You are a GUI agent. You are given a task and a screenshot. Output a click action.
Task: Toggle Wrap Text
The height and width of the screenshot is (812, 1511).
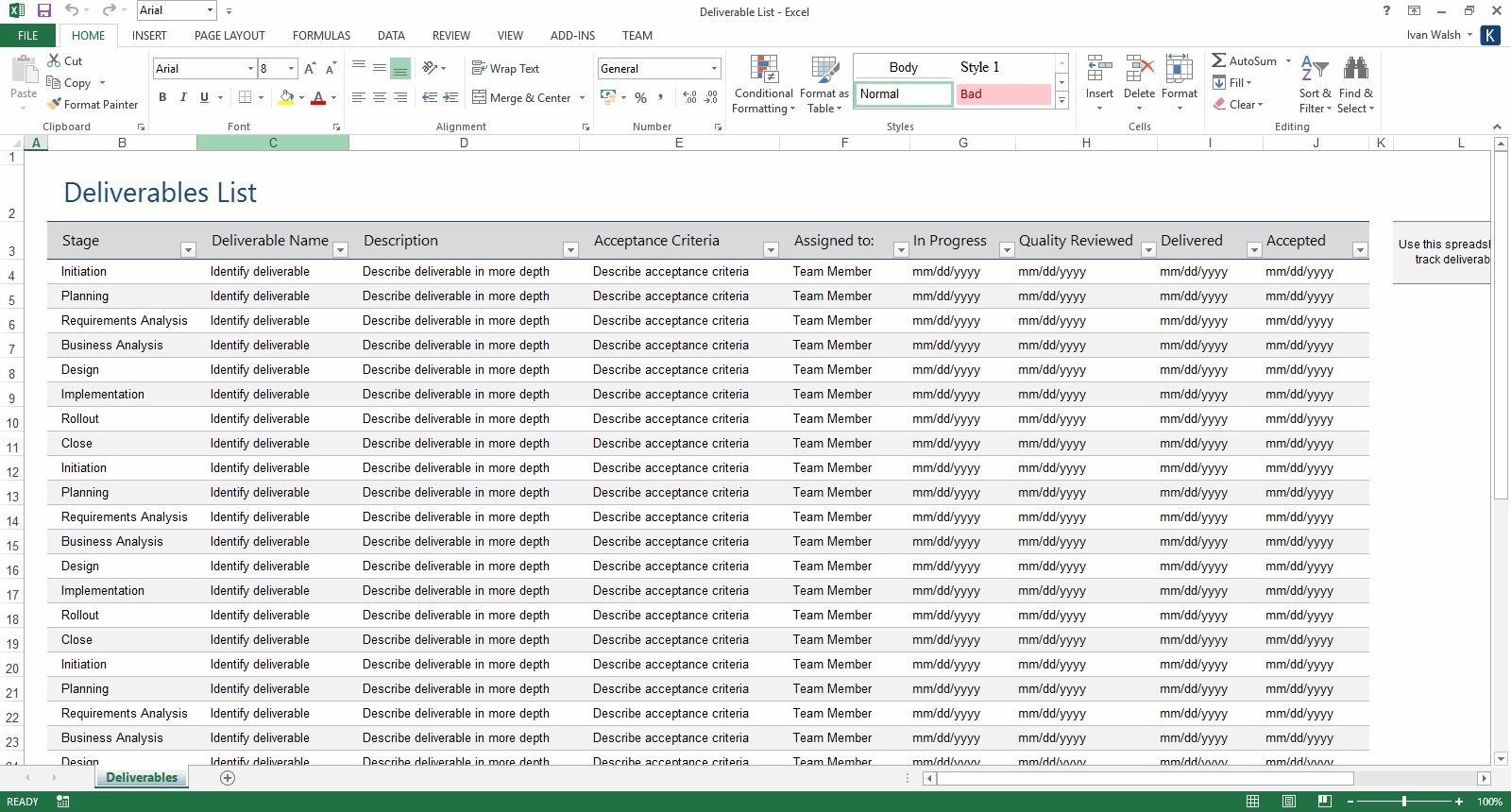click(x=505, y=68)
